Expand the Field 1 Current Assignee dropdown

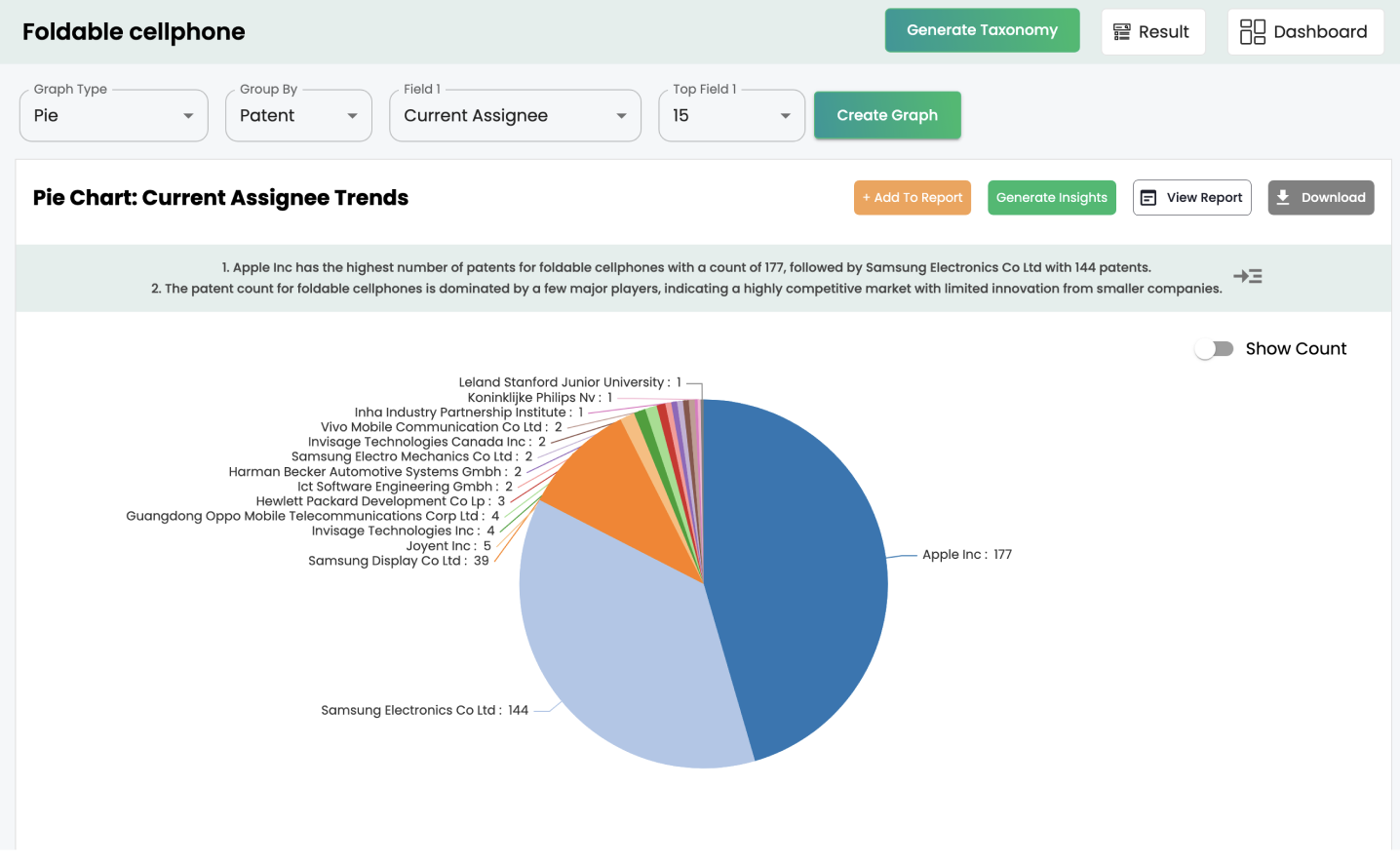coord(515,115)
